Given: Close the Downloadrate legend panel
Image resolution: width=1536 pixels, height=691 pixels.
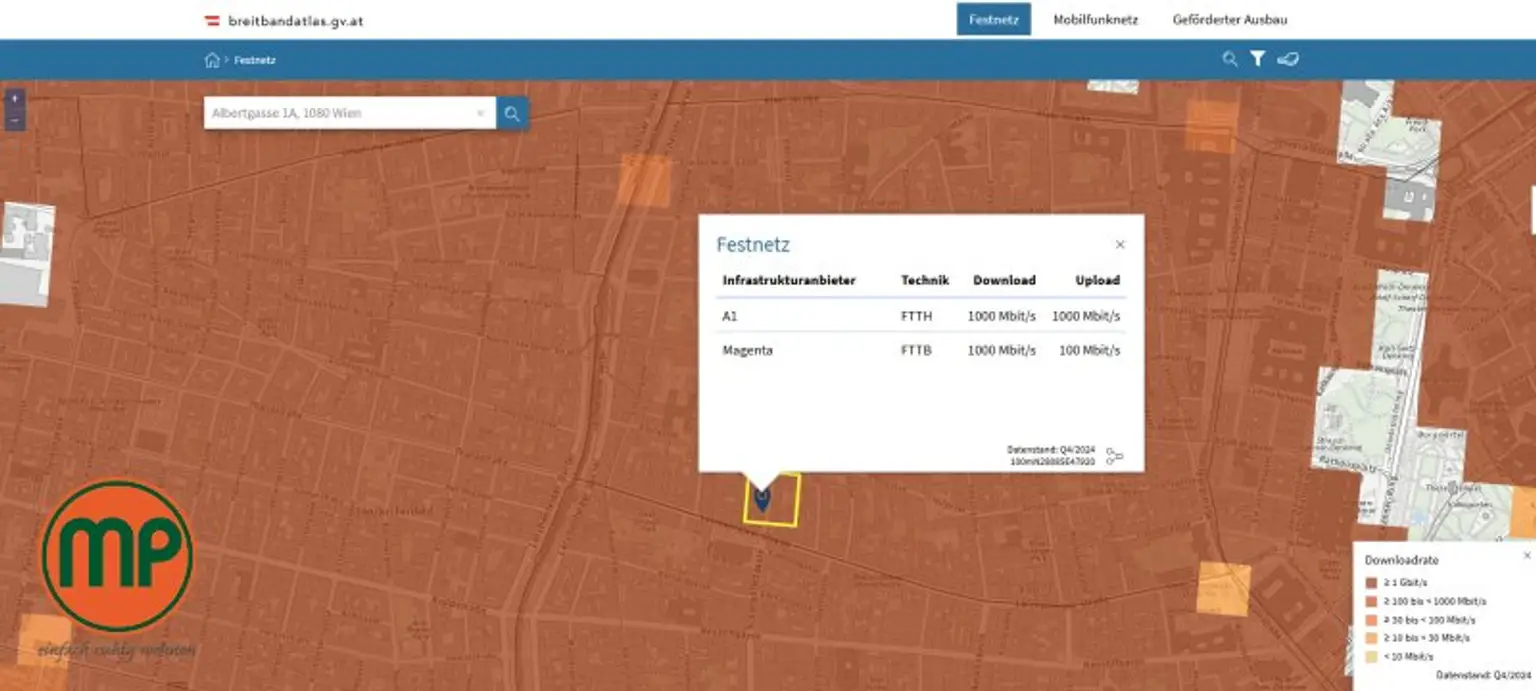Looking at the screenshot, I should click(1527, 554).
